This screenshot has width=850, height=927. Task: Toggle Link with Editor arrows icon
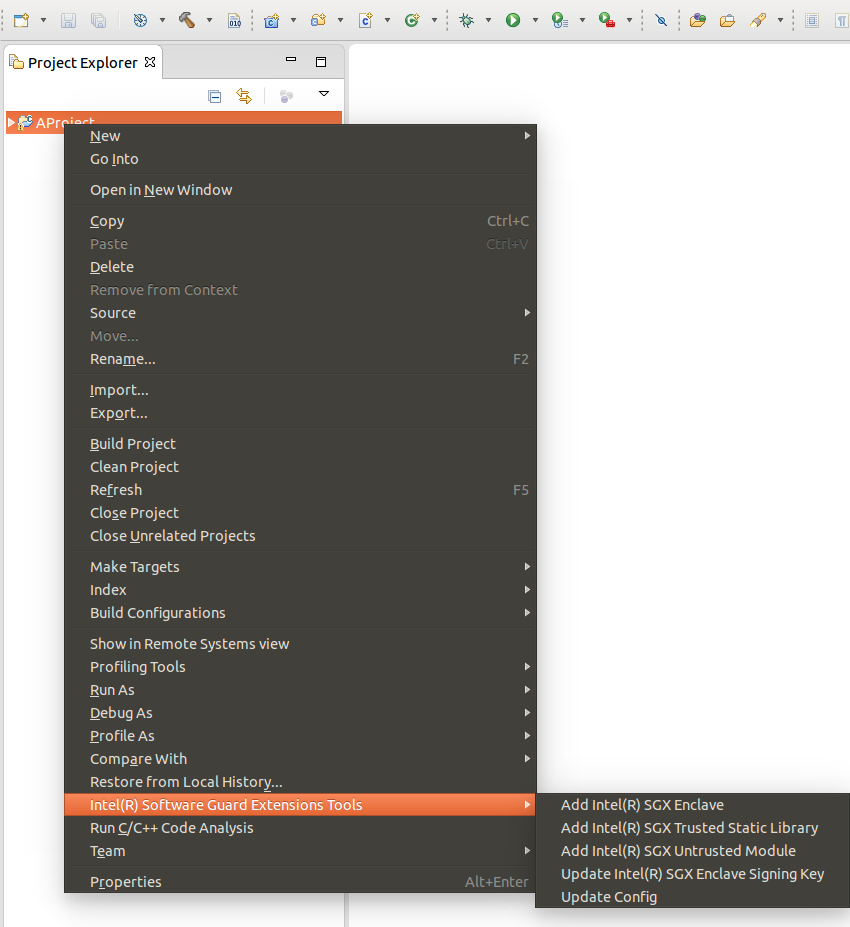243,96
